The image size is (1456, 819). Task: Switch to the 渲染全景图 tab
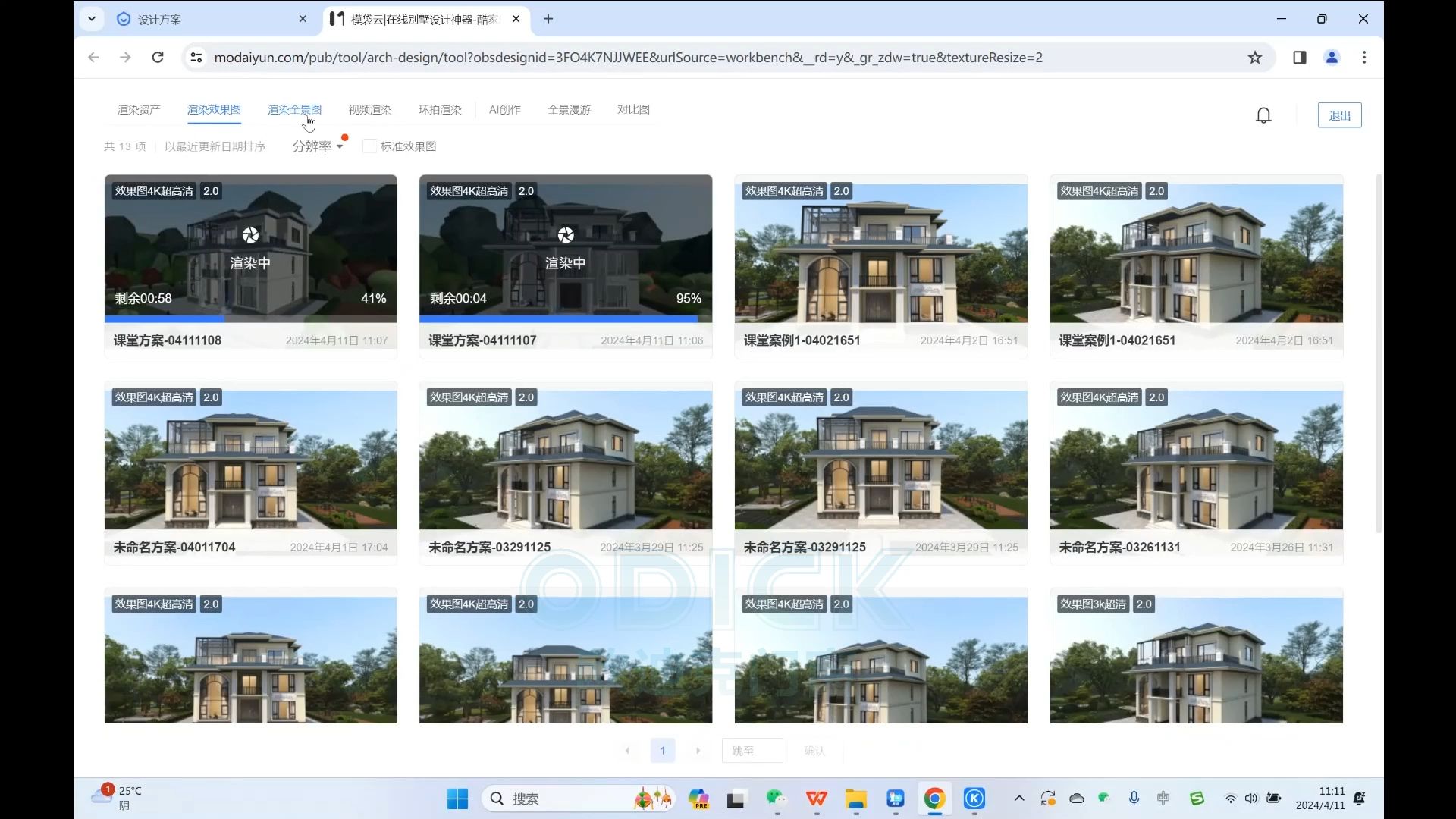pos(294,110)
